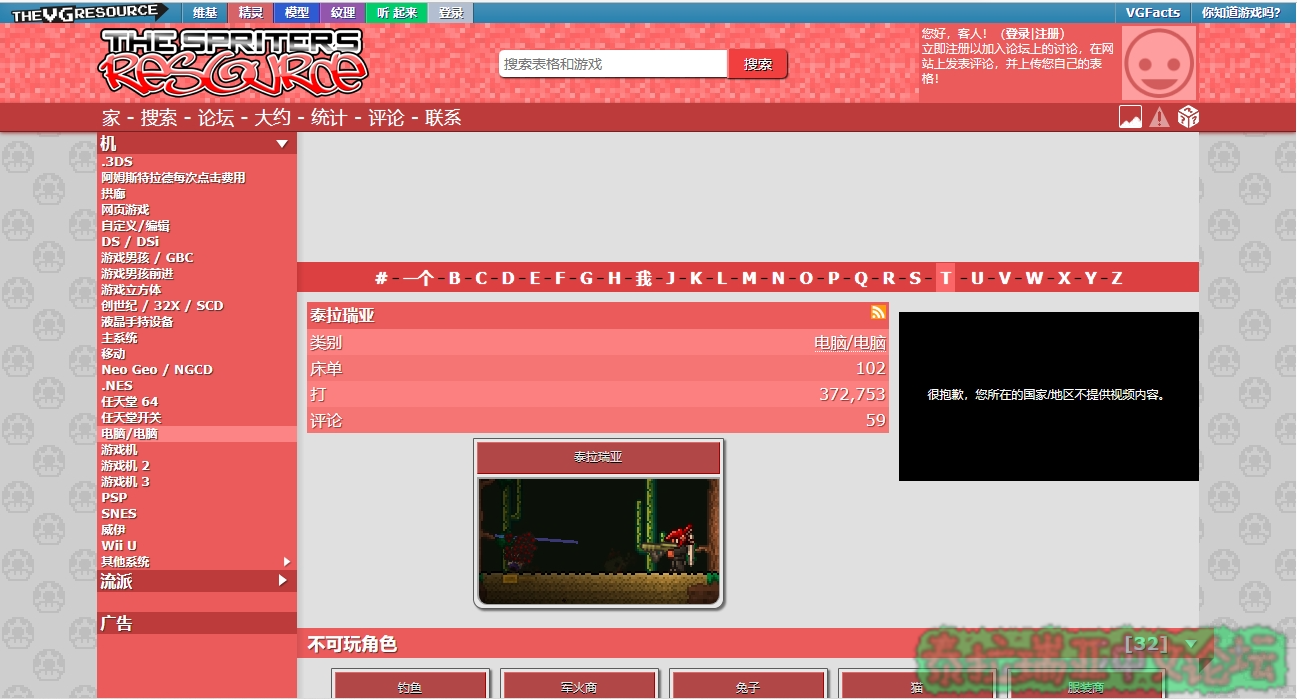Click the 电脑/电脑 category value link

[x=850, y=343]
